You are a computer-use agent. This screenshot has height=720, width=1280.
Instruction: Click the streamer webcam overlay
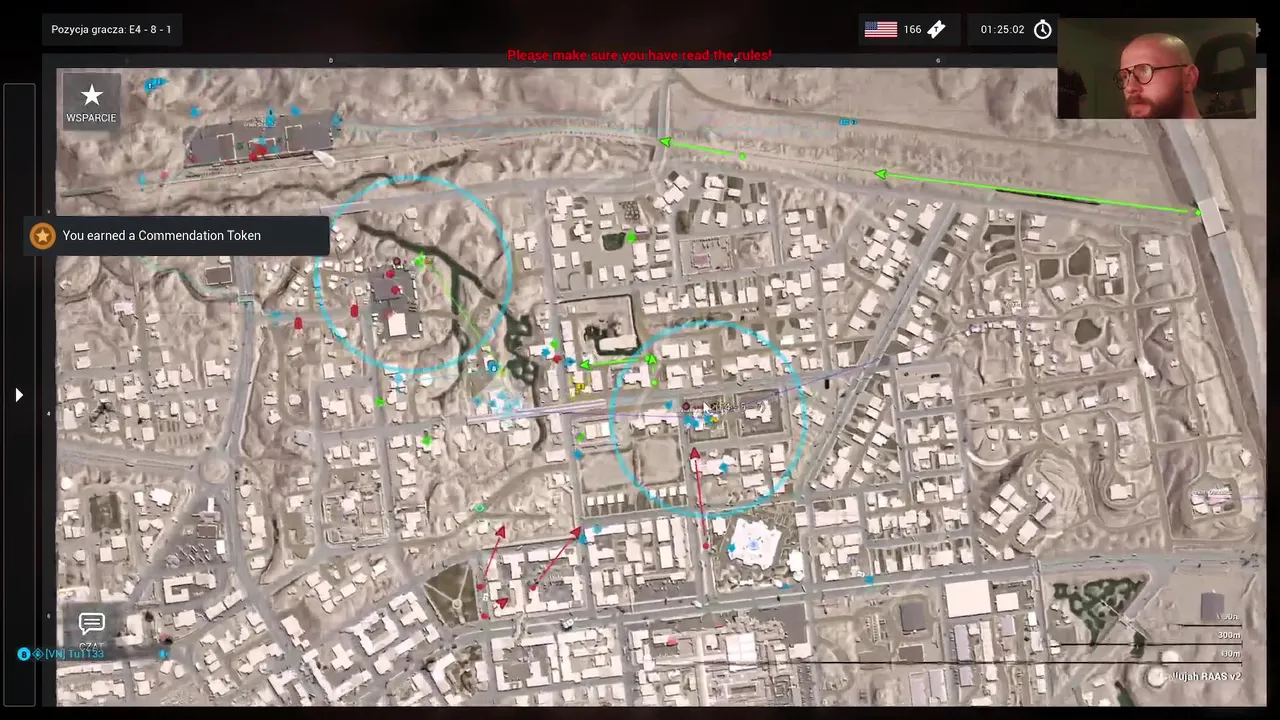[x=1156, y=68]
